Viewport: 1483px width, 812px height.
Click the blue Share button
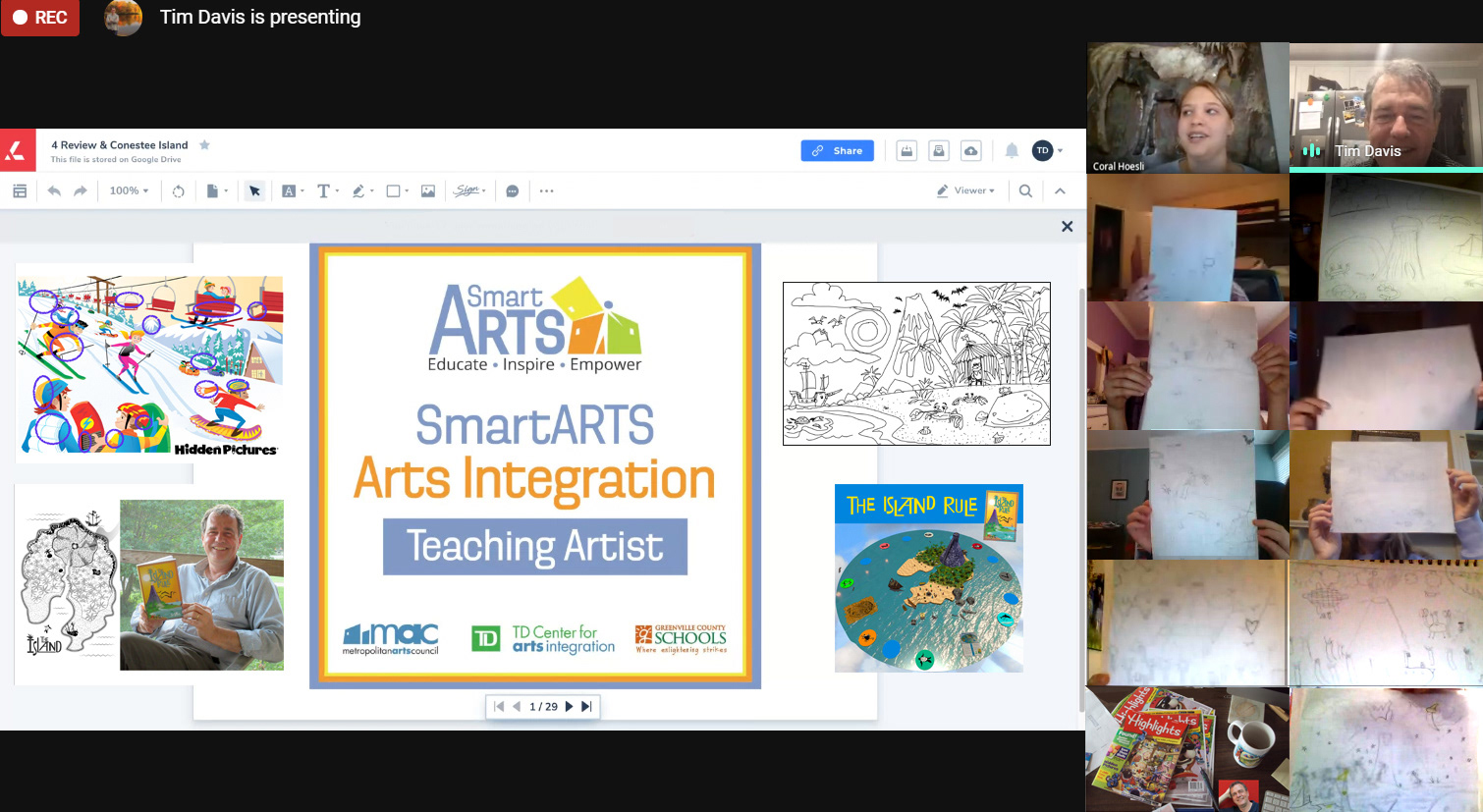(837, 150)
